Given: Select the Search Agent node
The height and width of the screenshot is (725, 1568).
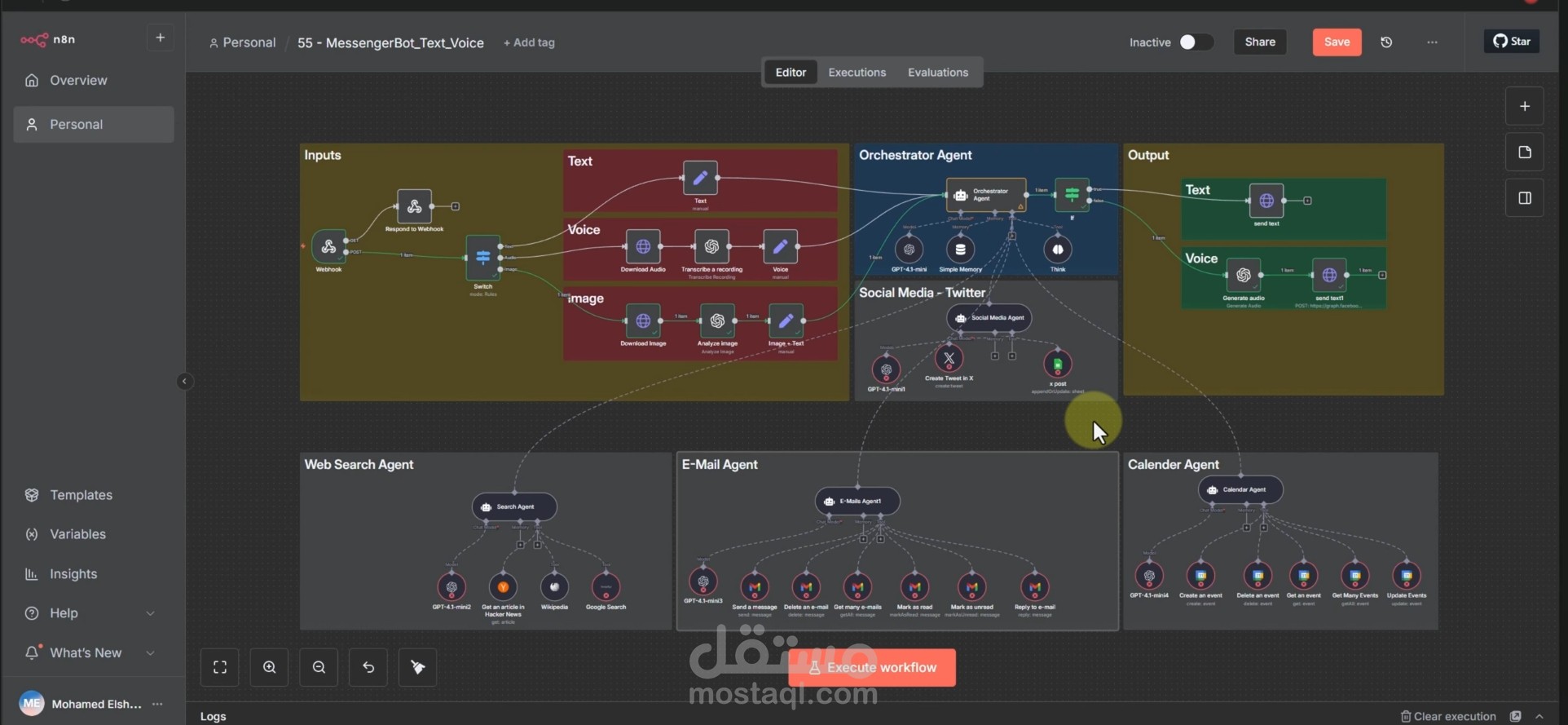Looking at the screenshot, I should coord(514,506).
